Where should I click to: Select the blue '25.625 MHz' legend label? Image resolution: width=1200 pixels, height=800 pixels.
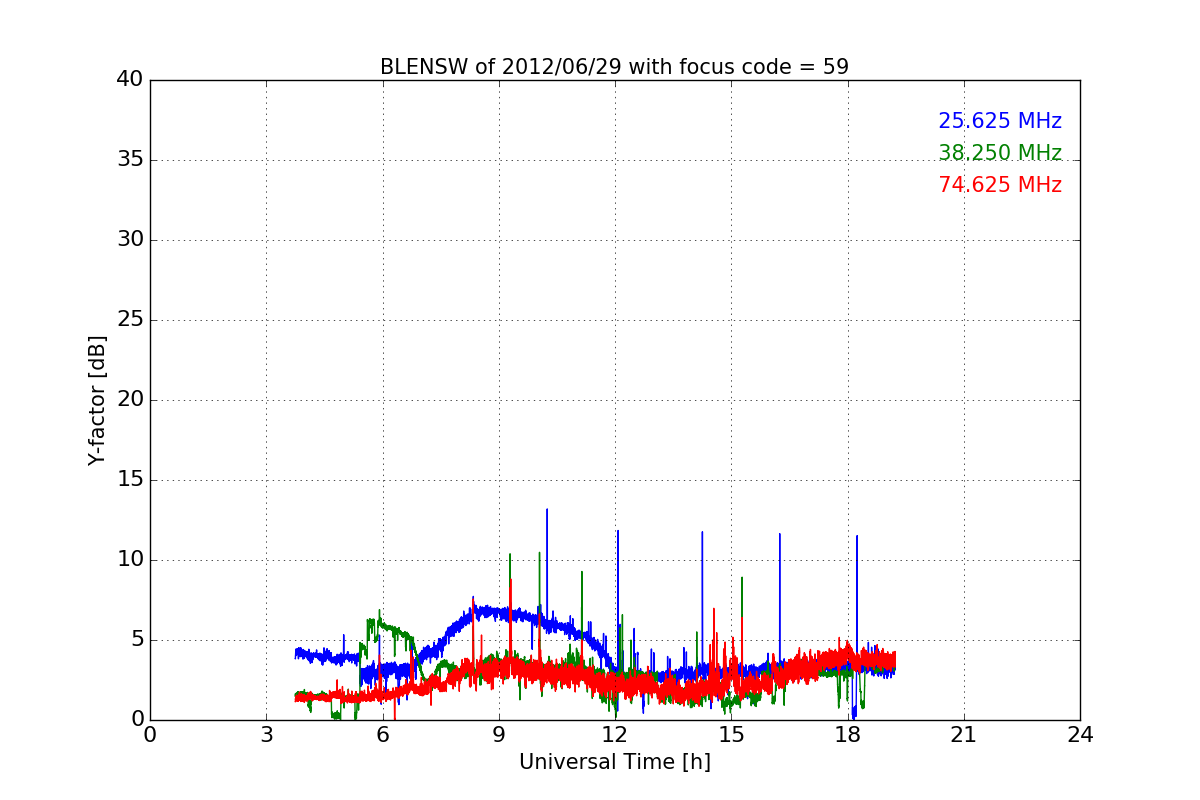[x=1000, y=121]
